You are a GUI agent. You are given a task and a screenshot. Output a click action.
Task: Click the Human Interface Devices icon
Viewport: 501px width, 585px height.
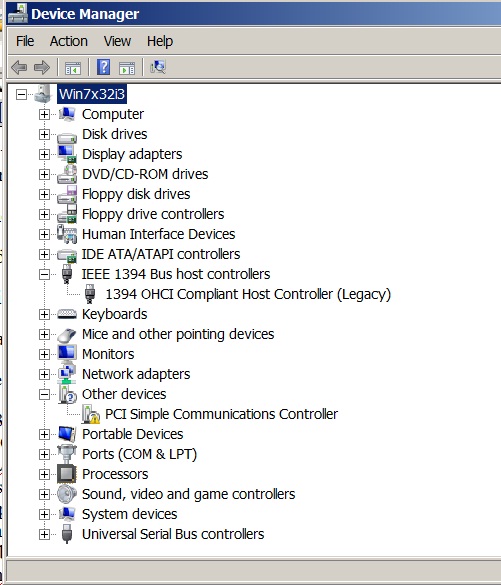pos(67,234)
